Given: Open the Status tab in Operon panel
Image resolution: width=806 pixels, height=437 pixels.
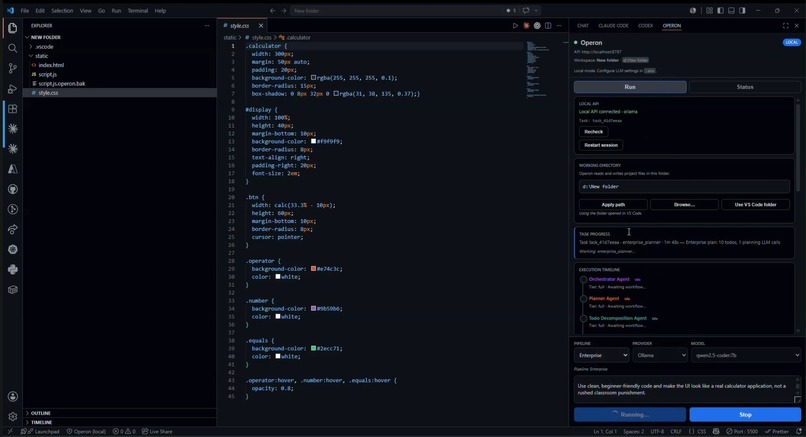Looking at the screenshot, I should 745,87.
